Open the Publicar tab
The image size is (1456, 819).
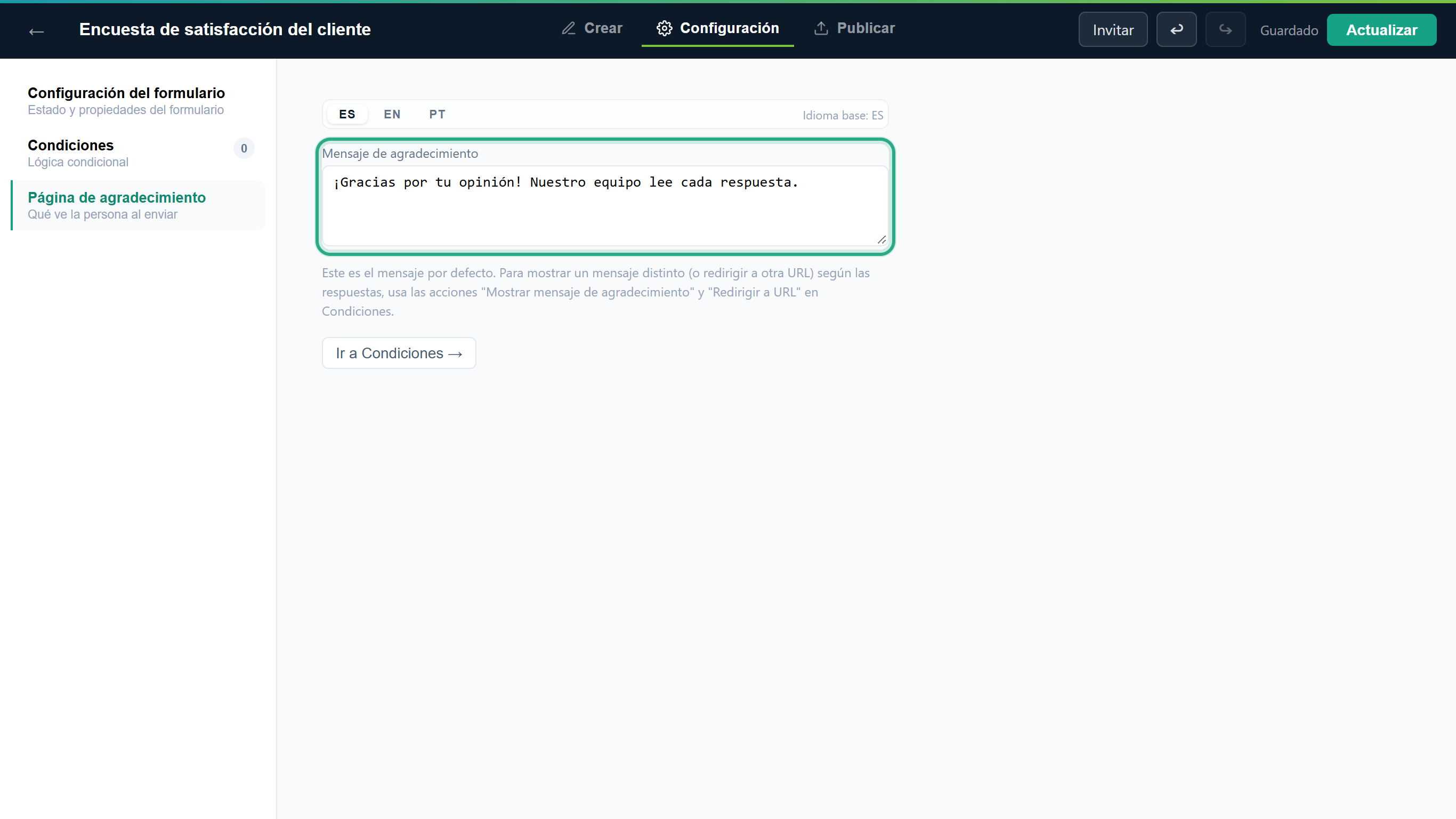855,28
